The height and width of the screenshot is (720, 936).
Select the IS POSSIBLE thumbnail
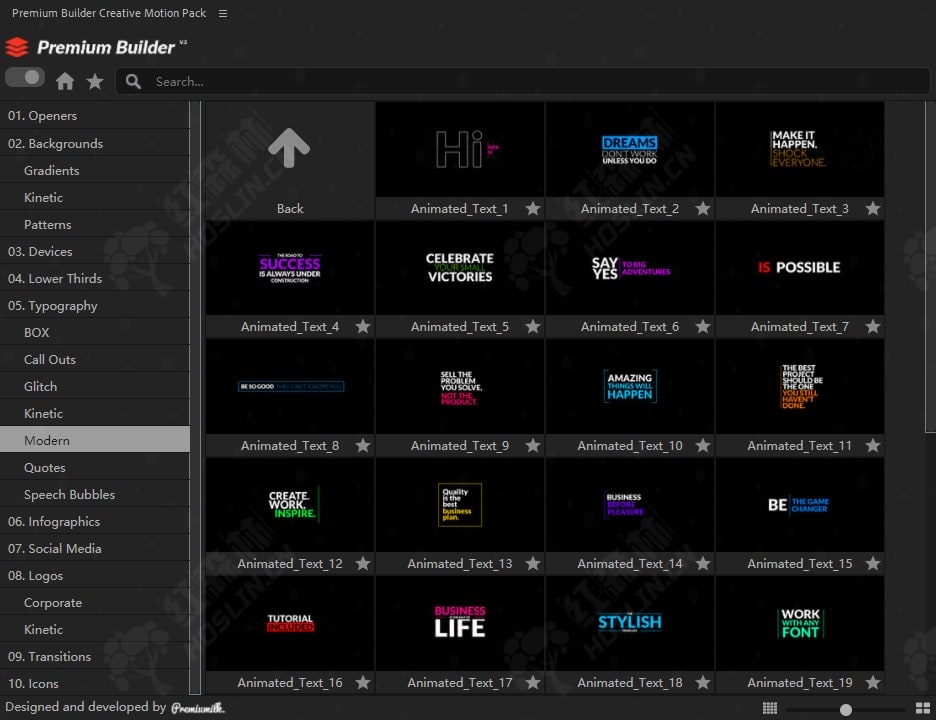coord(800,267)
